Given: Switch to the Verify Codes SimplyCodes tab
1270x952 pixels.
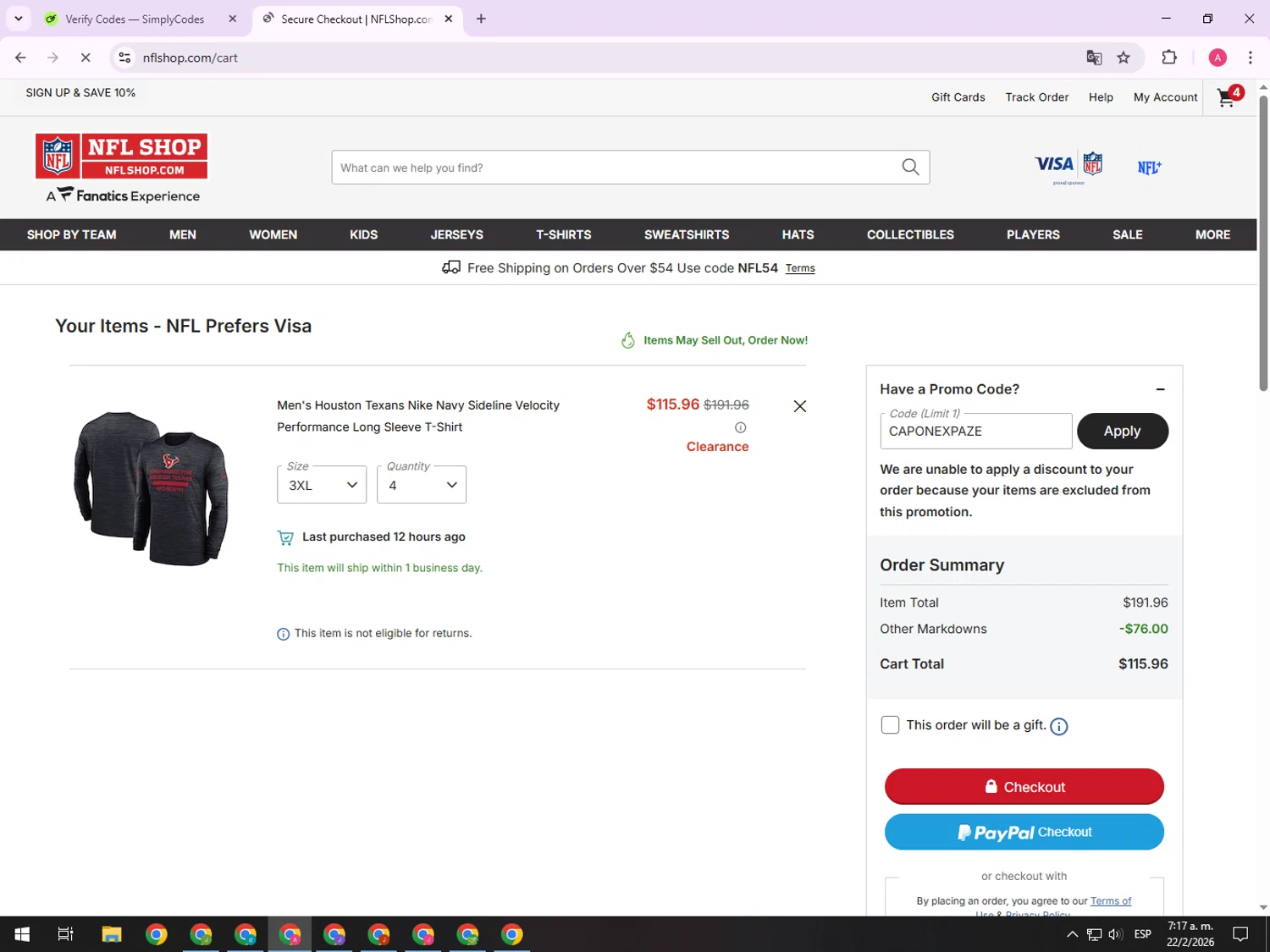Looking at the screenshot, I should pyautogui.click(x=135, y=19).
